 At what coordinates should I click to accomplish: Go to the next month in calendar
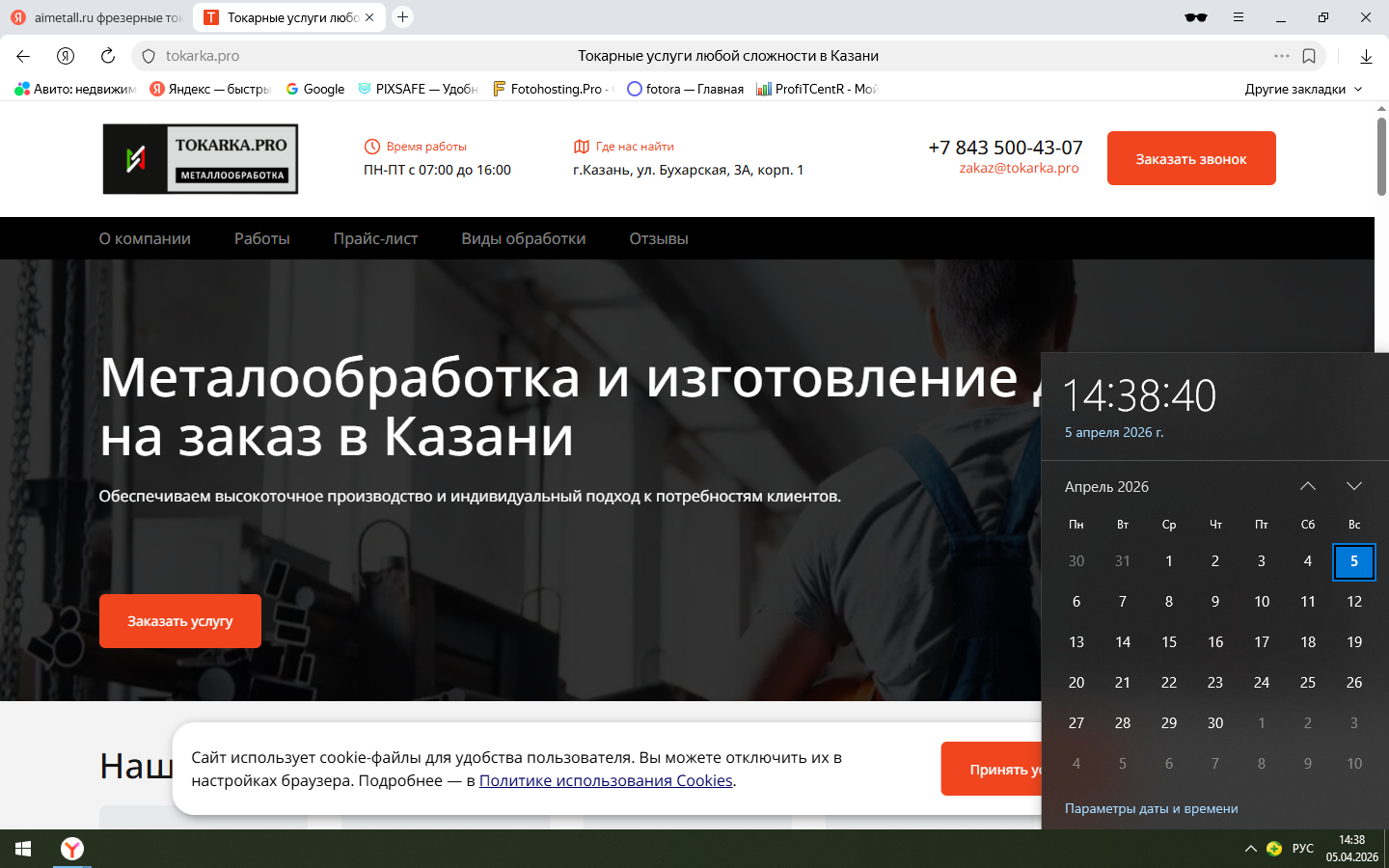pyautogui.click(x=1354, y=486)
